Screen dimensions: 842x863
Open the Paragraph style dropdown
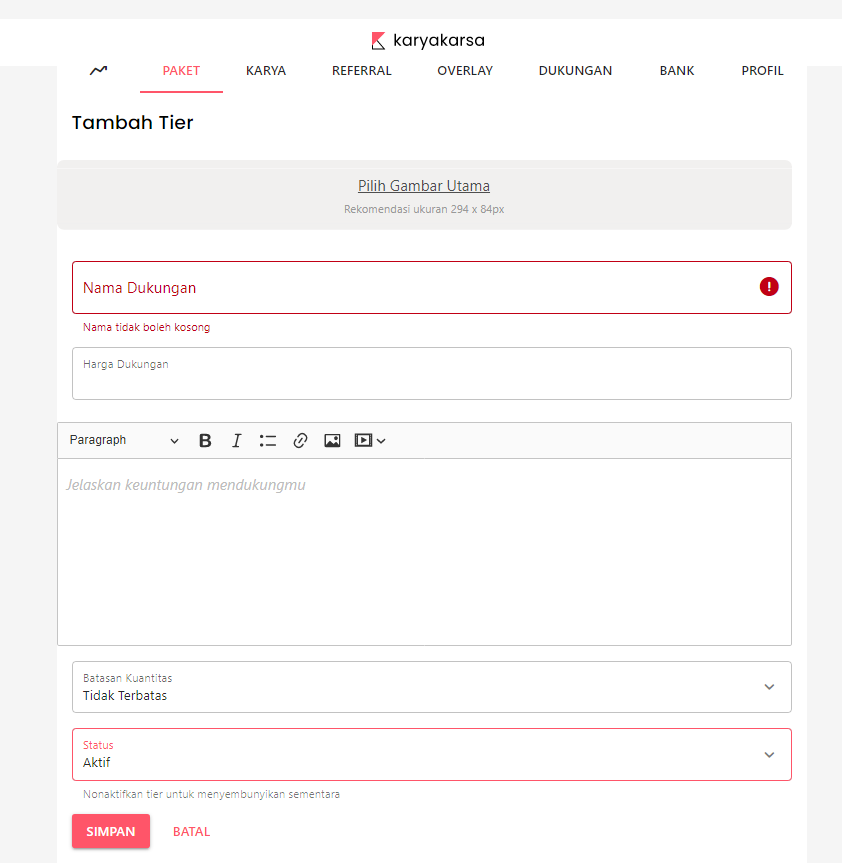(x=124, y=441)
